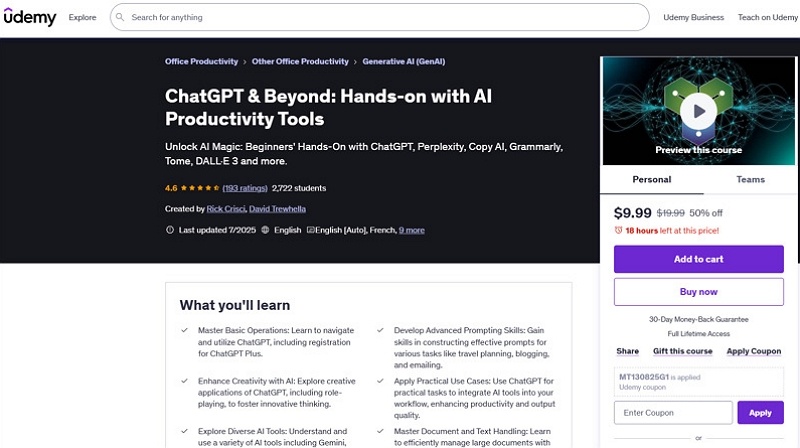Click the purple Apply coupon button
Viewport: 800px width, 448px height.
pos(760,413)
